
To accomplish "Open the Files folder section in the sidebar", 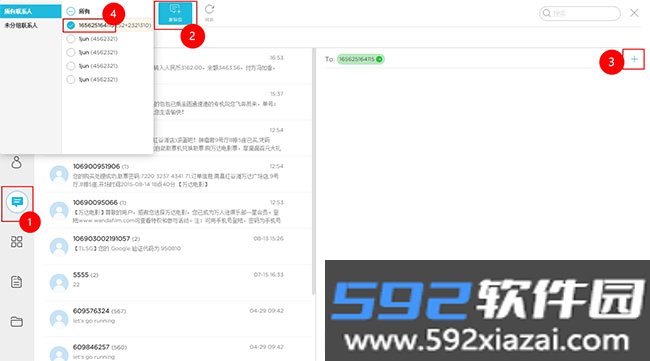I will 17,322.
